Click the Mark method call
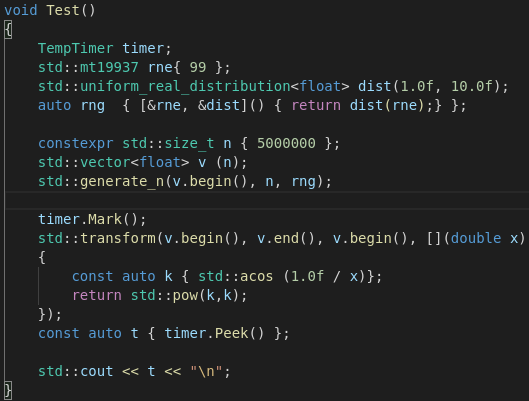 point(105,220)
